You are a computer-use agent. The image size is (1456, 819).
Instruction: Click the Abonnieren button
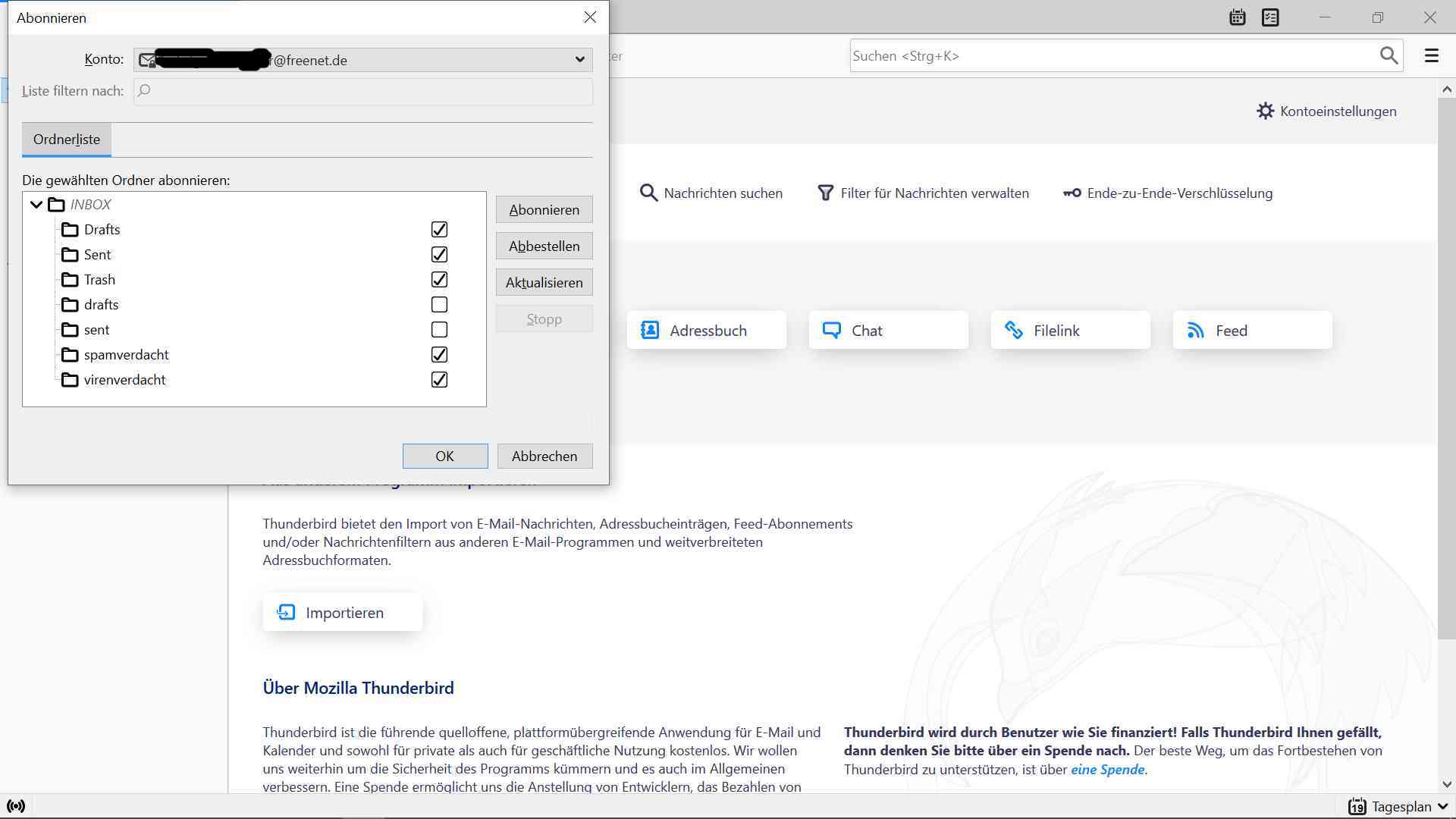pyautogui.click(x=544, y=210)
